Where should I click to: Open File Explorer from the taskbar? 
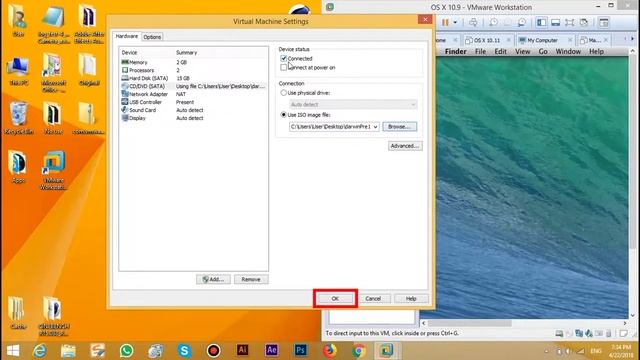point(68,351)
